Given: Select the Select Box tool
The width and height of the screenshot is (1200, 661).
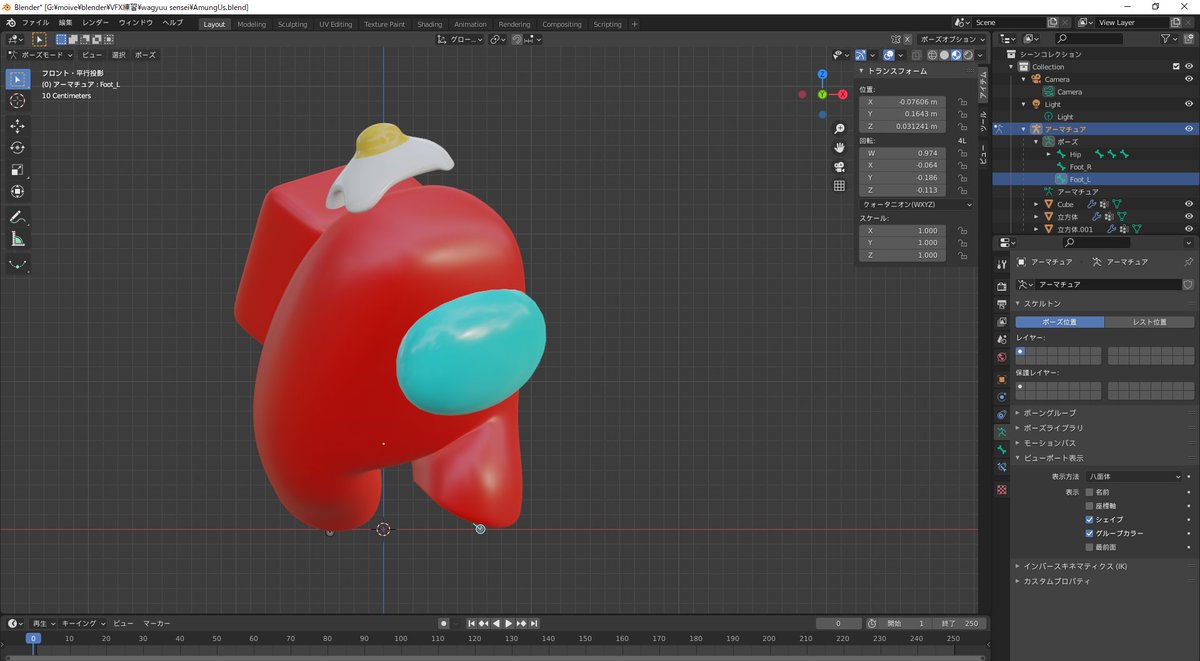Looking at the screenshot, I should pos(18,79).
